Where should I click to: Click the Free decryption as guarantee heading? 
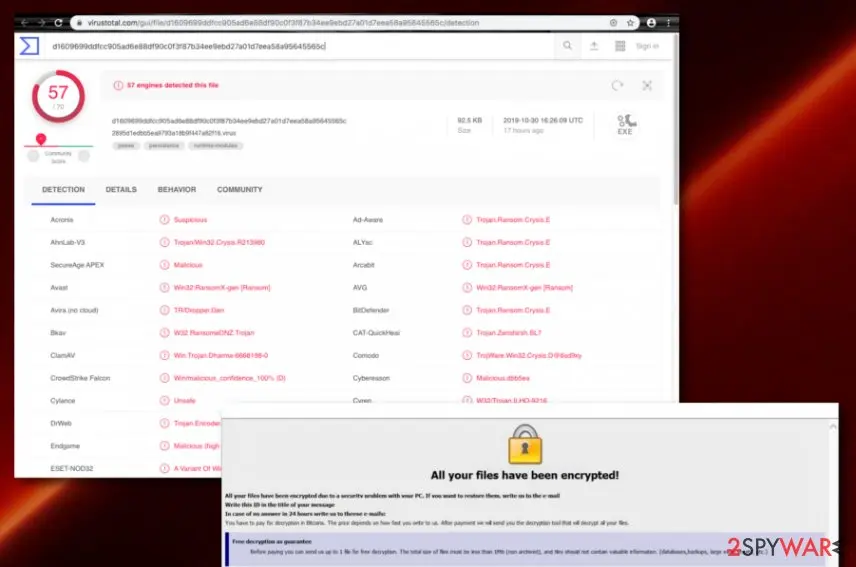pos(272,542)
